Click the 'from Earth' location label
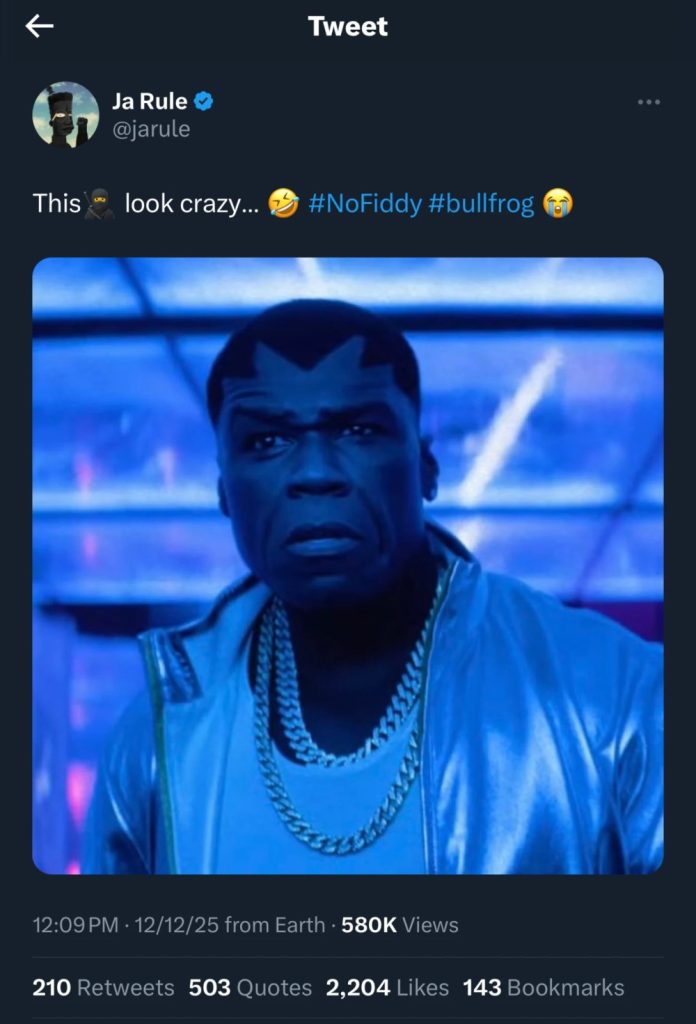The height and width of the screenshot is (1024, 696). click(277, 926)
